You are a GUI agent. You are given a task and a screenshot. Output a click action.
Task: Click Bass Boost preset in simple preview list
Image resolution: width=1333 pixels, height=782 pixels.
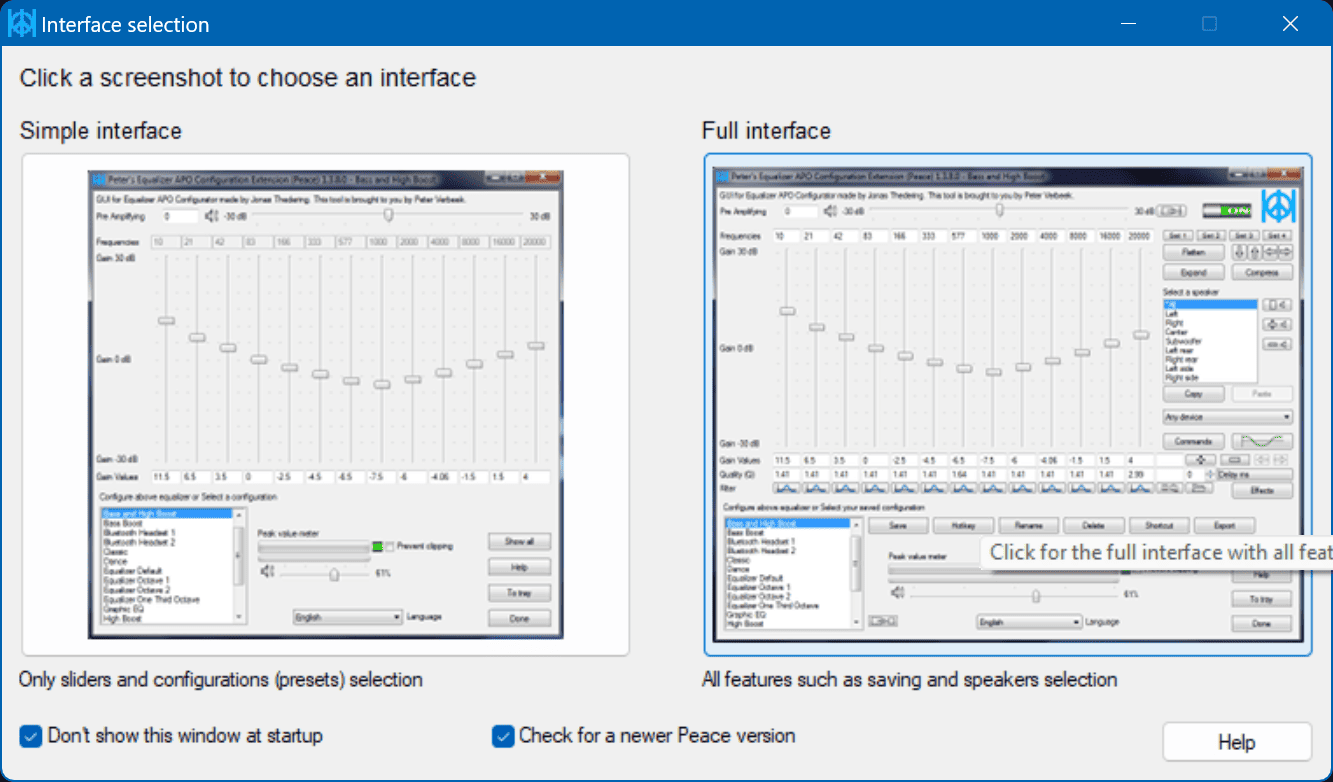[124, 523]
